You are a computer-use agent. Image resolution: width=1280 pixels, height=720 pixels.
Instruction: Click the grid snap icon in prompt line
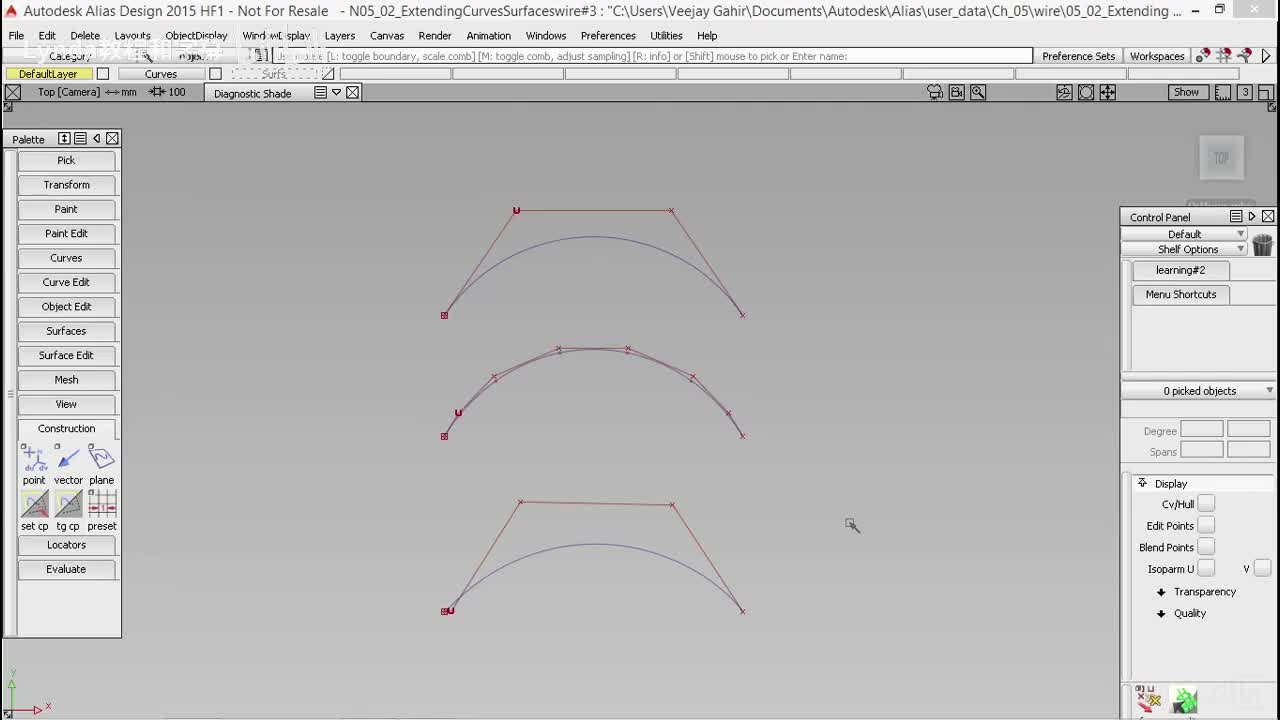click(1224, 56)
